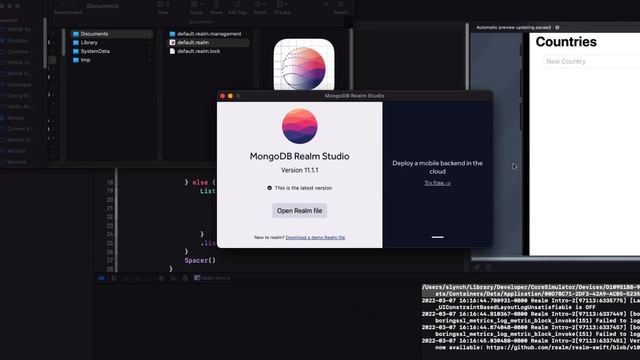Expand the SystemData folder chevron in Finder
The image size is (640, 360).
click(150, 51)
